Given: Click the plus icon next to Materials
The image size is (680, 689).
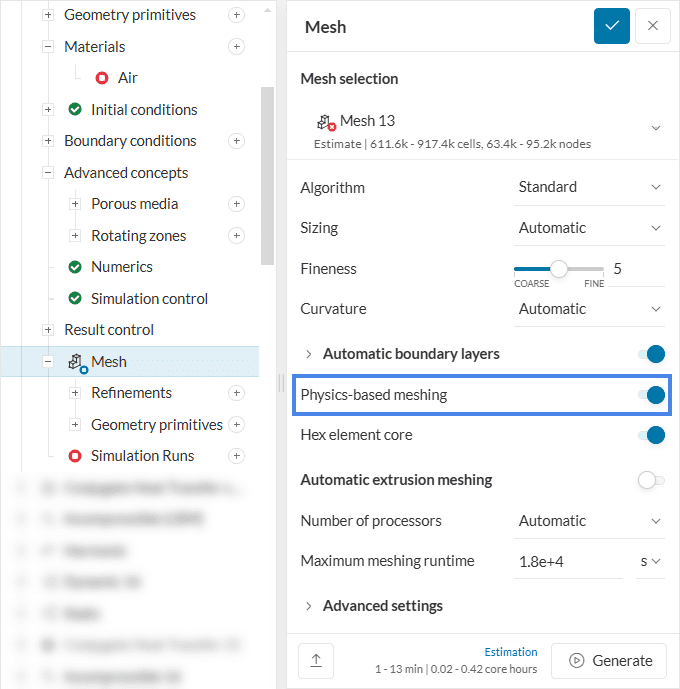Looking at the screenshot, I should [236, 47].
